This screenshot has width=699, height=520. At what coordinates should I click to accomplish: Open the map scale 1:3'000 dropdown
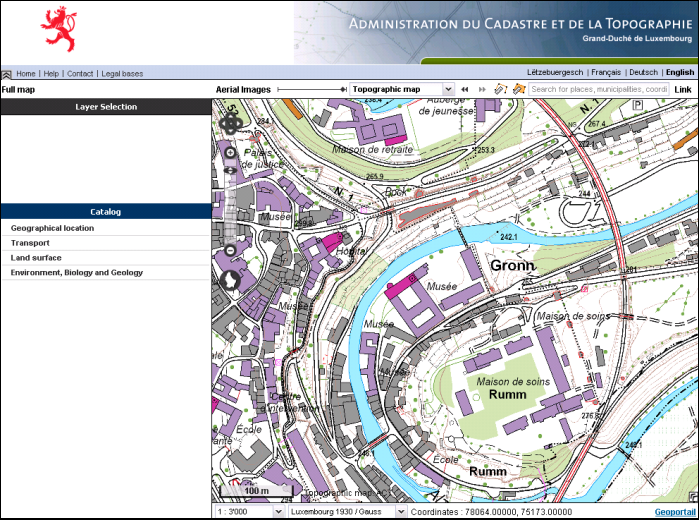coord(250,511)
